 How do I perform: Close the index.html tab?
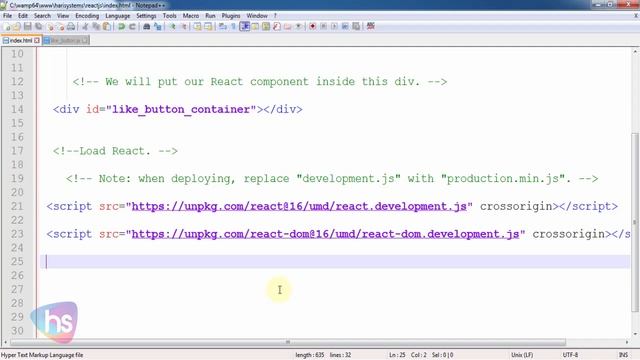pyautogui.click(x=37, y=40)
